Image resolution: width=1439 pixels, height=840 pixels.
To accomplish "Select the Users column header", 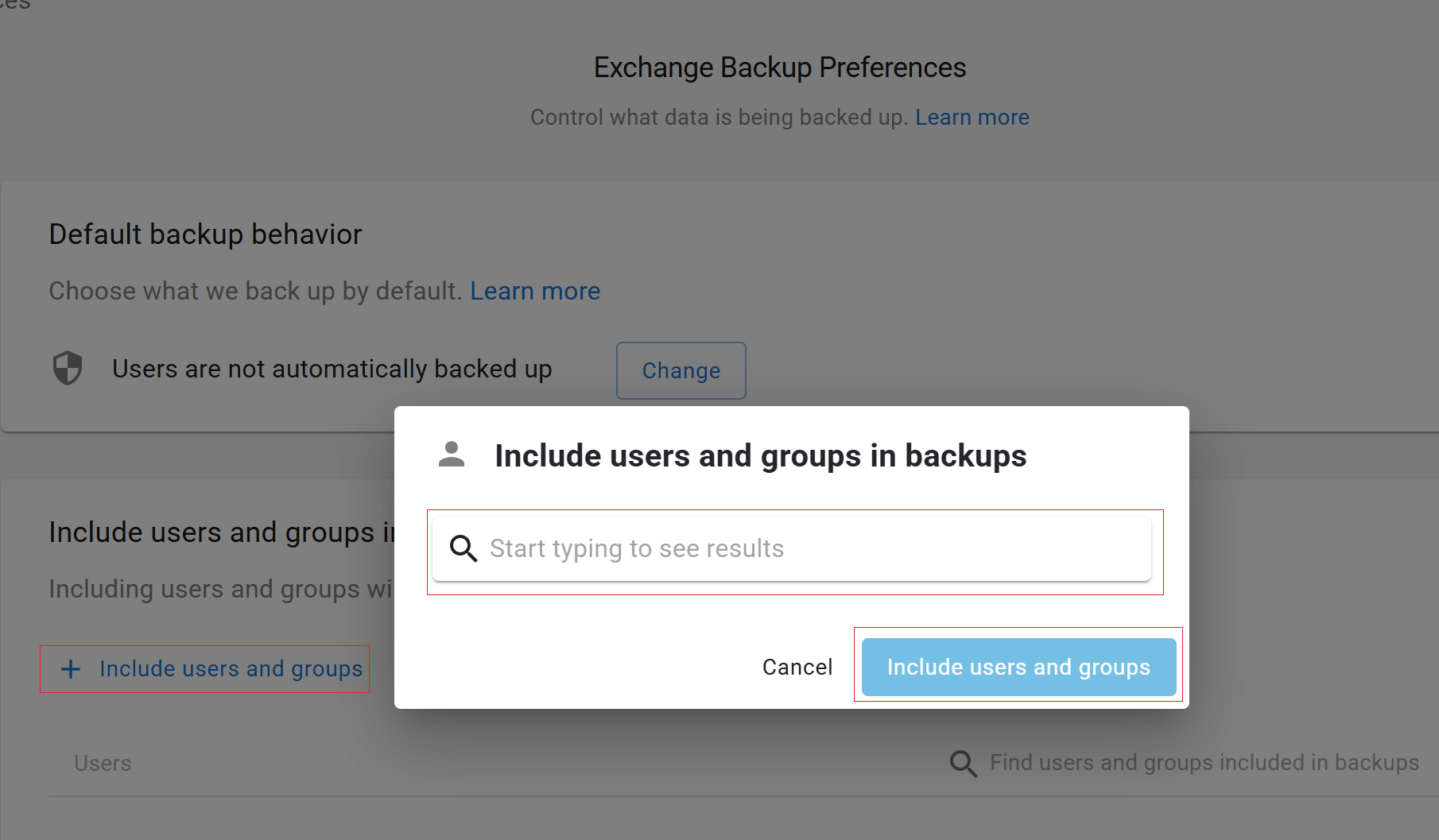I will click(103, 763).
